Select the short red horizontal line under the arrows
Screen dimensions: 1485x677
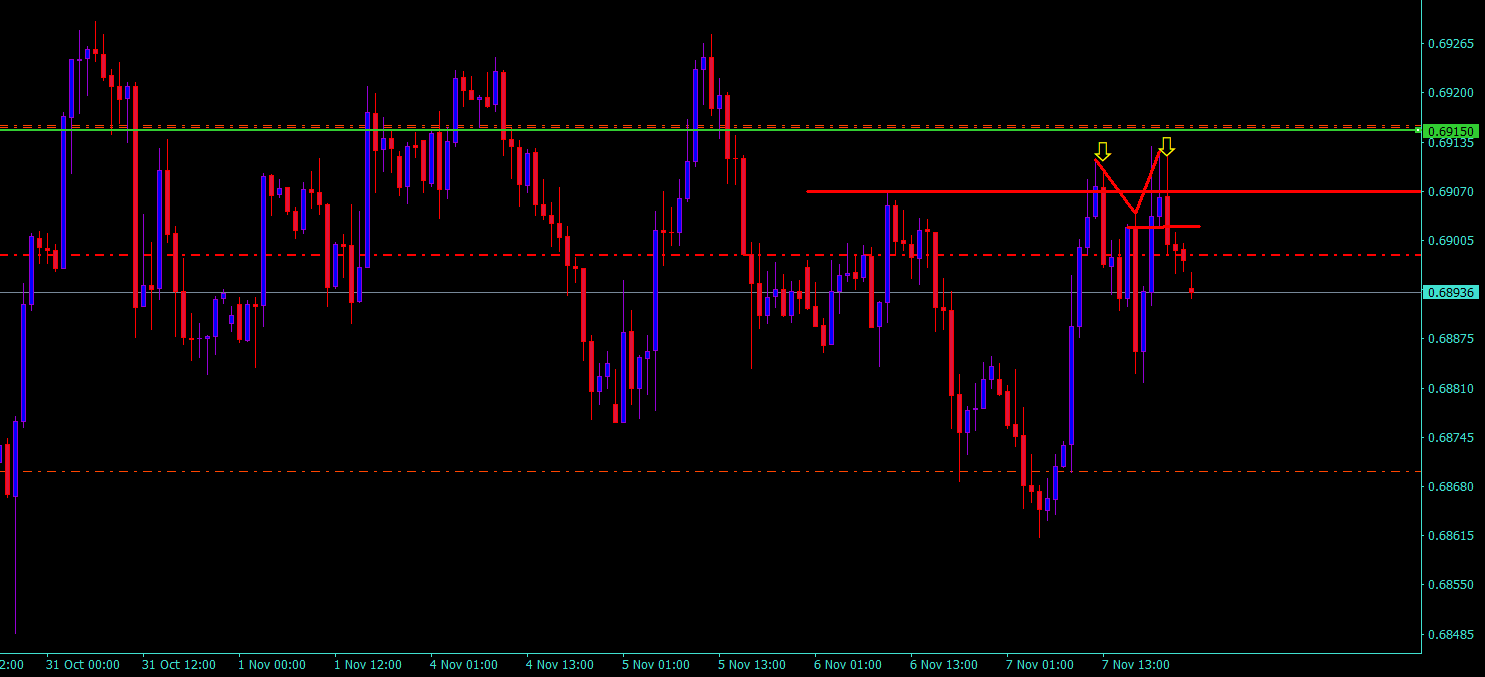tap(1163, 227)
